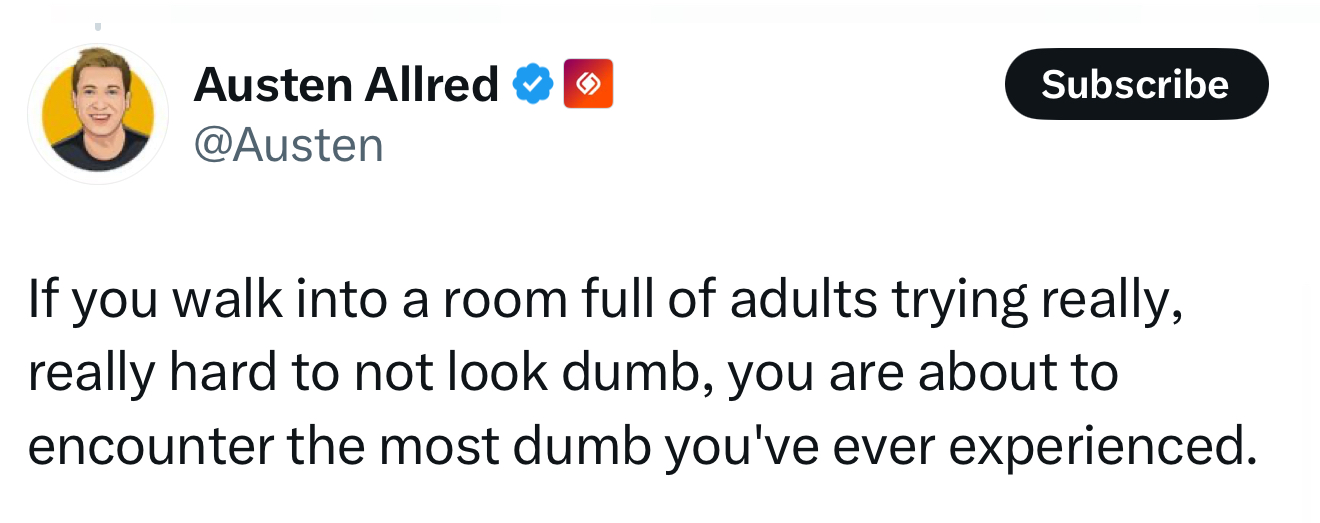Click the @Austen handle
1320x523 pixels.
pos(288,145)
